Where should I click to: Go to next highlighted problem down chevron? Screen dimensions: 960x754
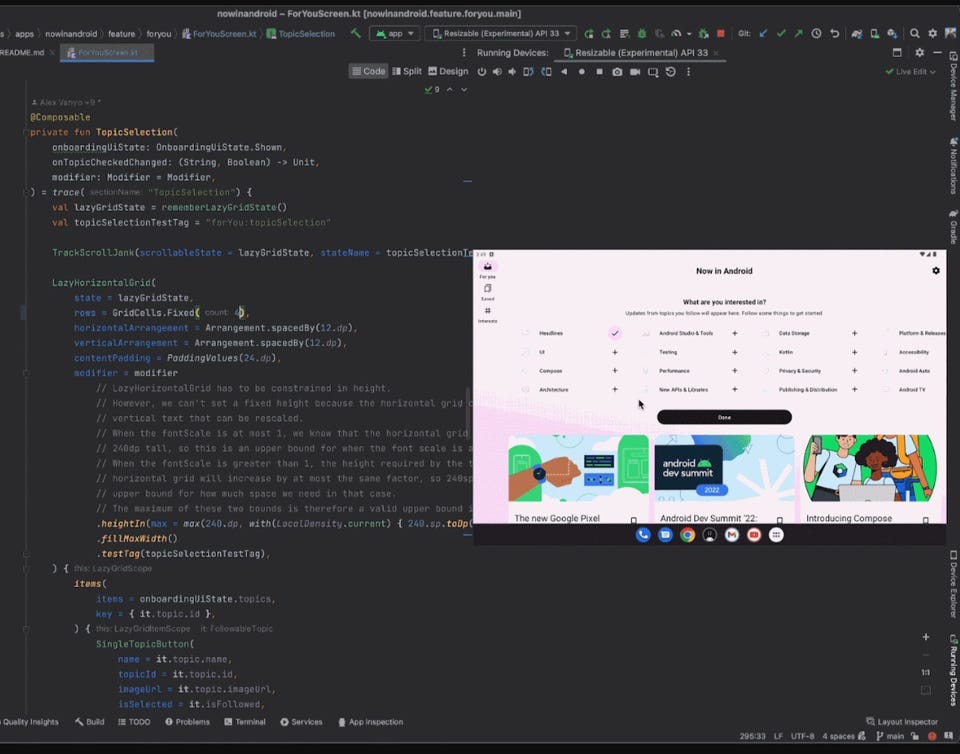pyautogui.click(x=464, y=89)
